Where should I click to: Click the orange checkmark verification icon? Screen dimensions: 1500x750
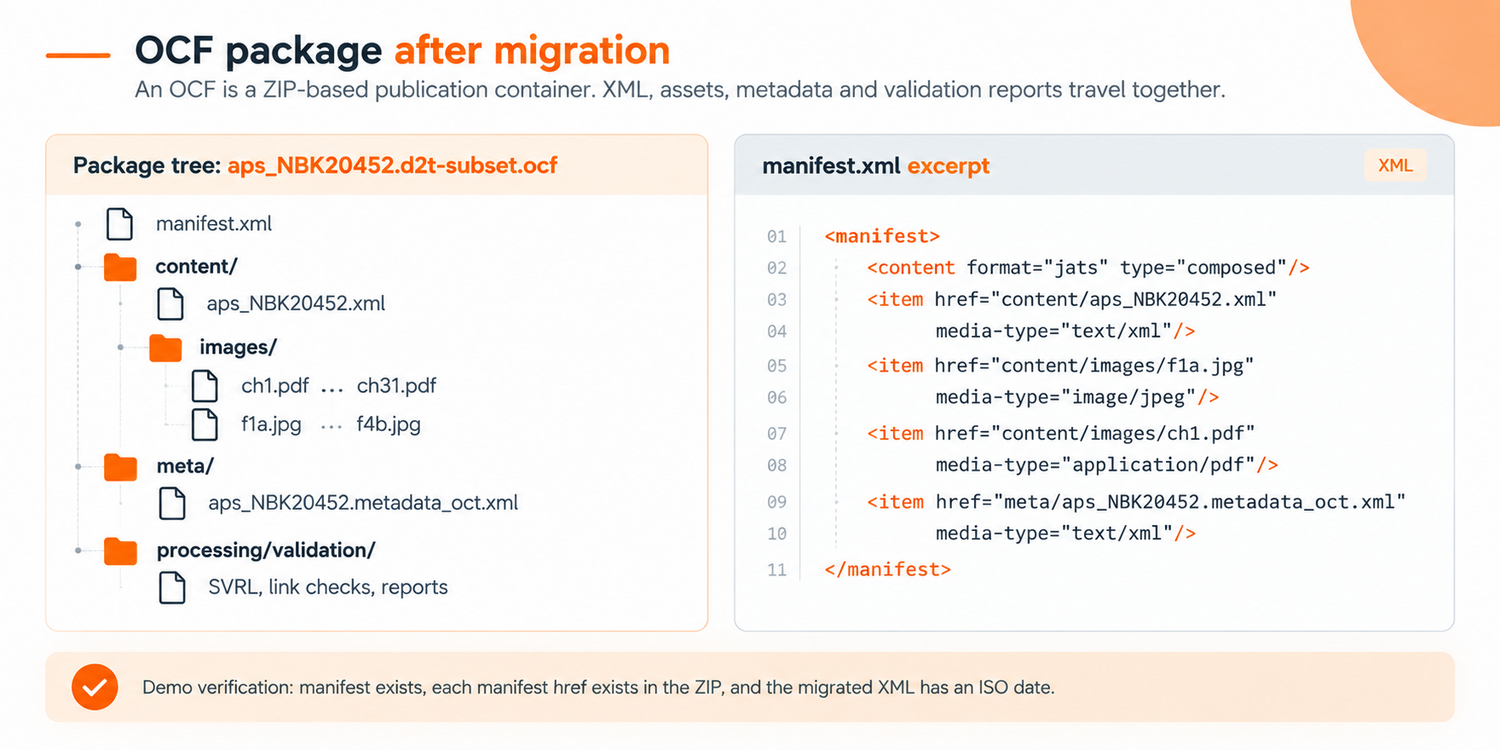(95, 687)
